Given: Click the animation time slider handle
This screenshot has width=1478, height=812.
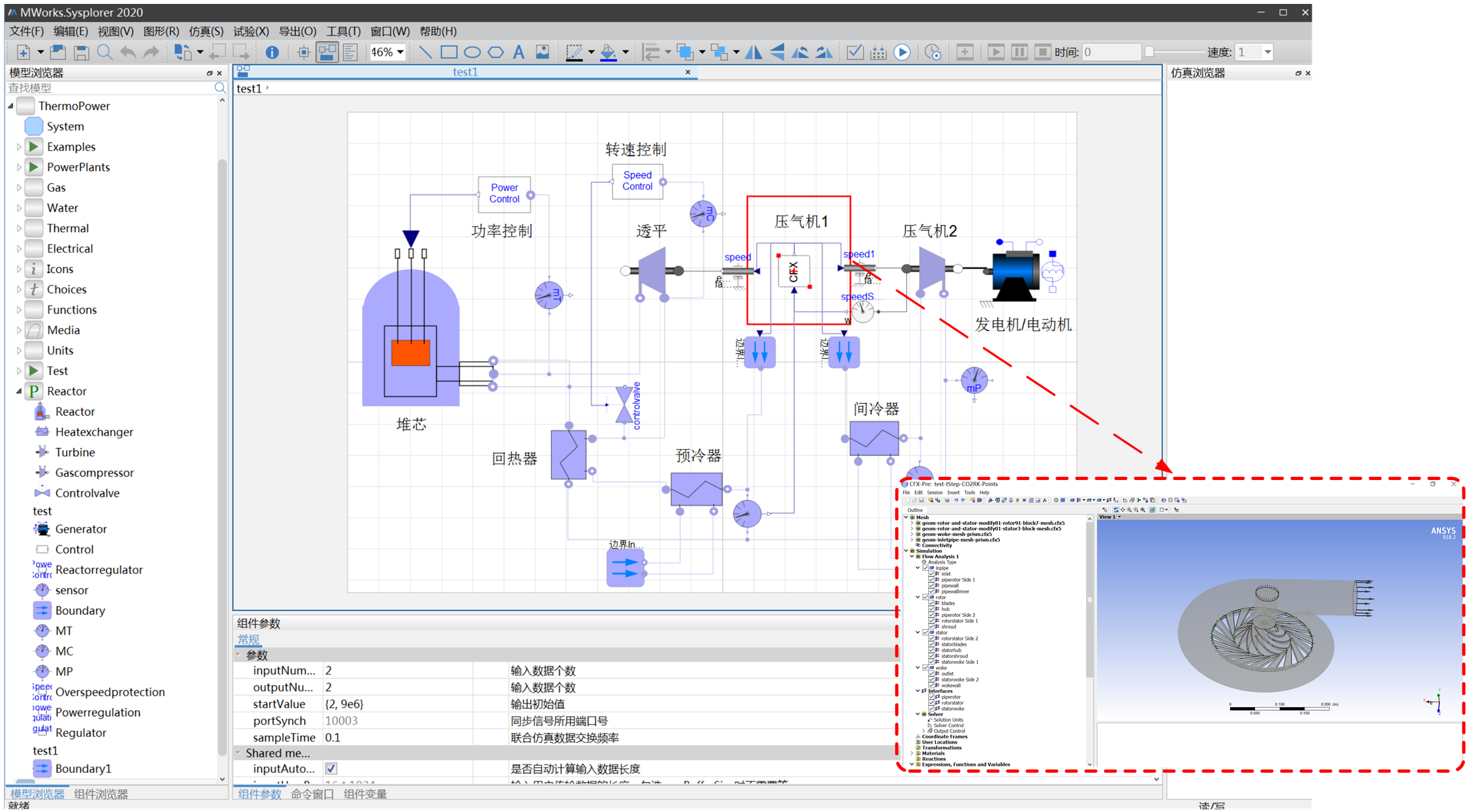Looking at the screenshot, I should pos(1150,52).
